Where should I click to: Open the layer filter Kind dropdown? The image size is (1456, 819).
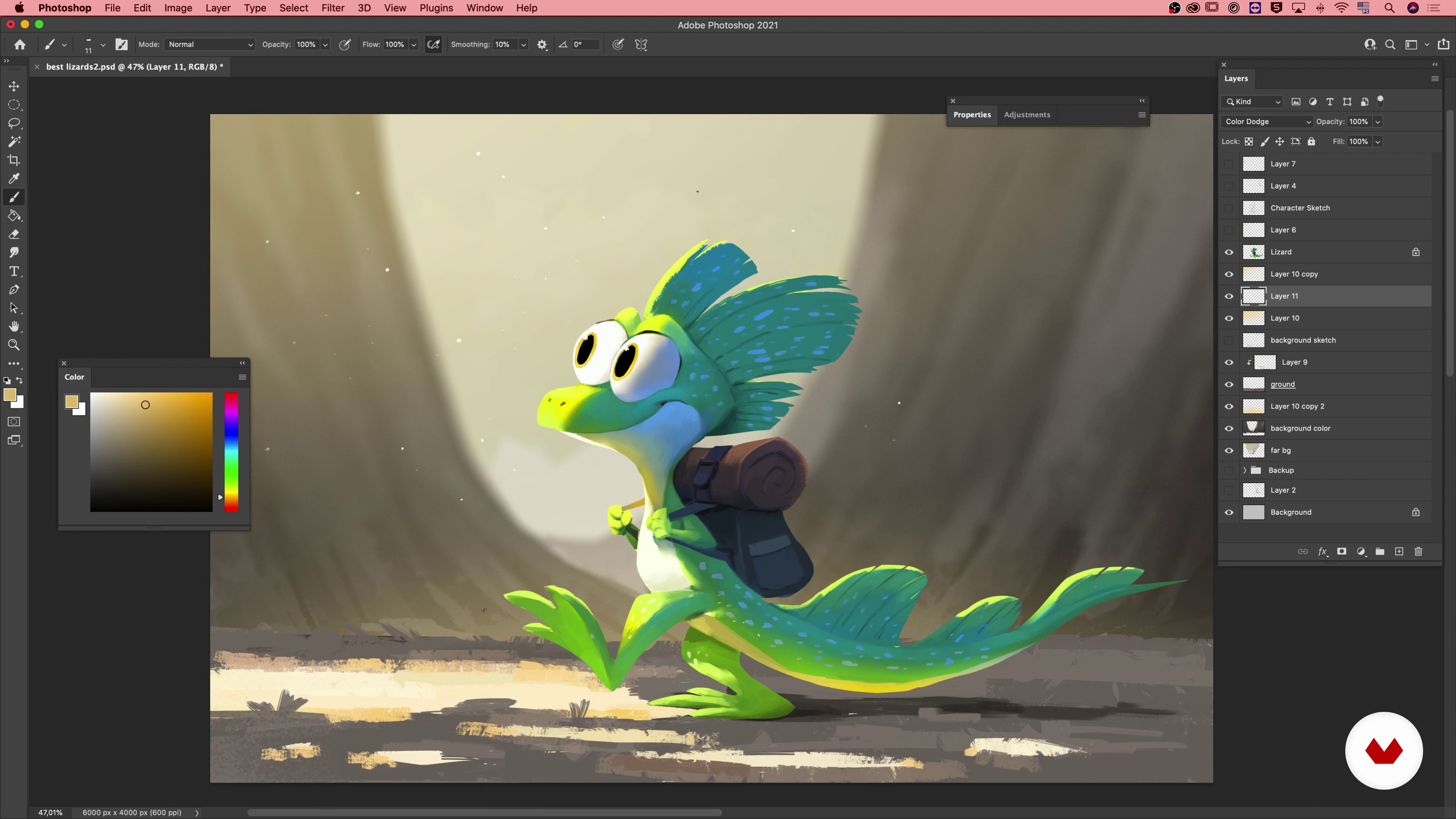pos(1252,102)
